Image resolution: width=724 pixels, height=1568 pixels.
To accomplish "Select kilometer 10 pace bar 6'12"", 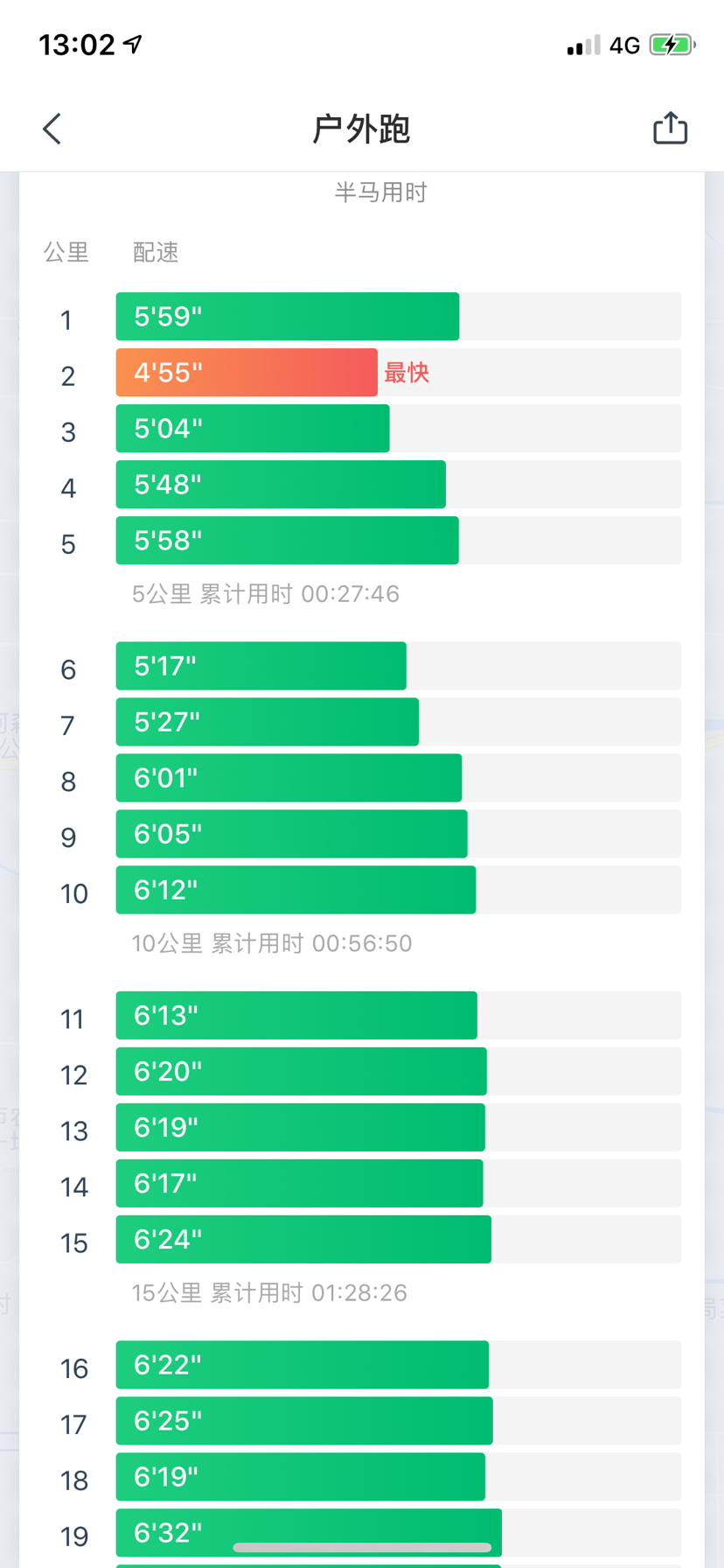I will tap(296, 890).
